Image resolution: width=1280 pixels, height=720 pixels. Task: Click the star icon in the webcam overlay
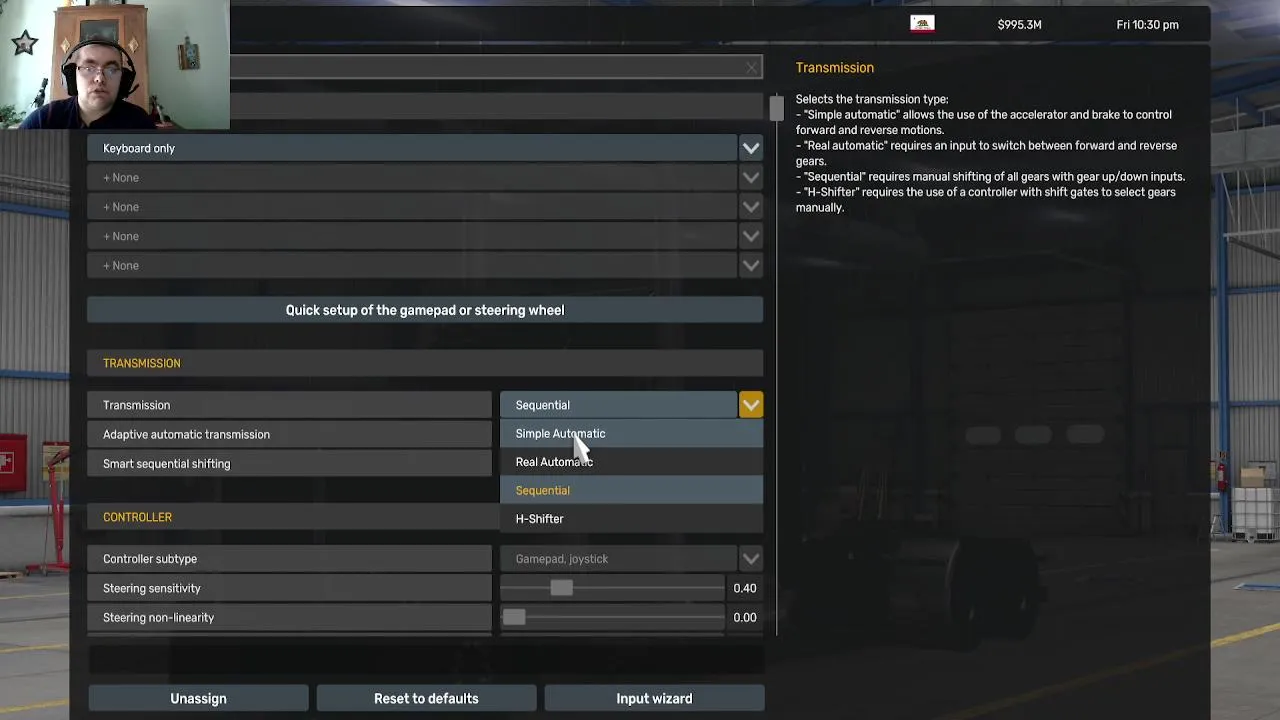[x=25, y=43]
